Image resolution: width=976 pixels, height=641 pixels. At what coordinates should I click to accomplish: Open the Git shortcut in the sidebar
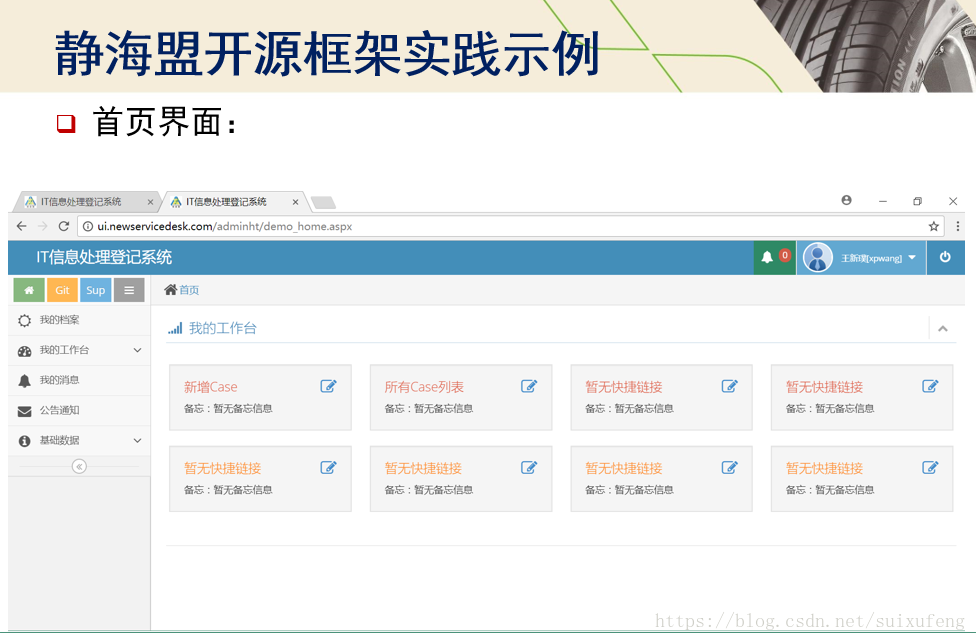click(61, 289)
